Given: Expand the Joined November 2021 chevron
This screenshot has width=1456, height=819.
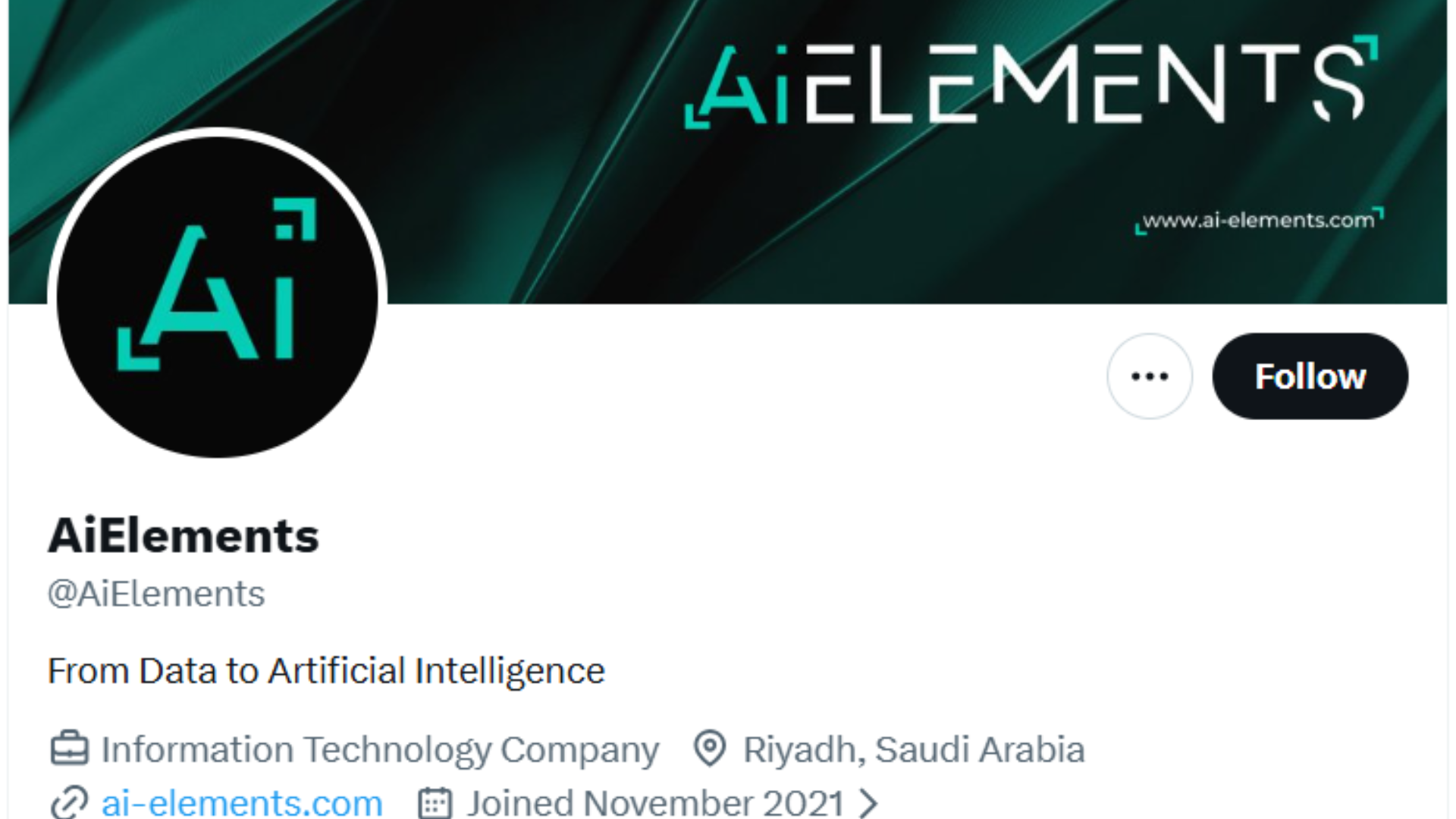Looking at the screenshot, I should pyautogui.click(x=868, y=803).
